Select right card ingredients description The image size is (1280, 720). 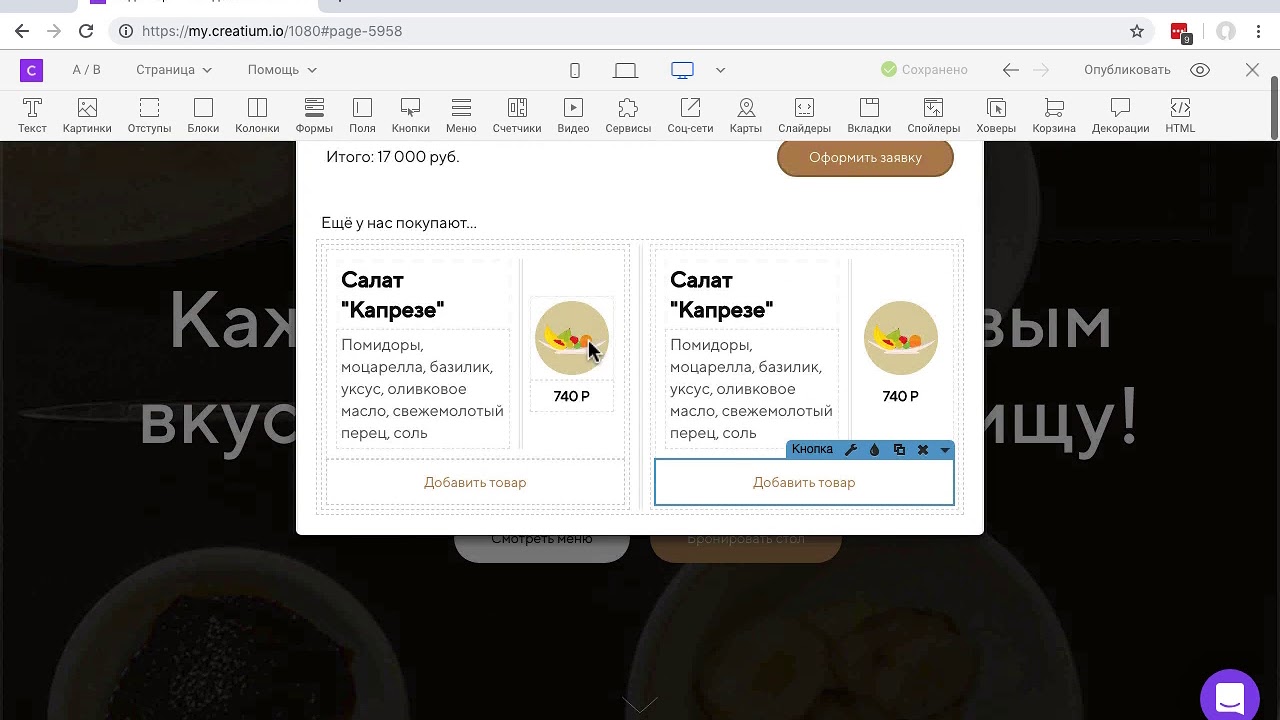[x=752, y=389]
